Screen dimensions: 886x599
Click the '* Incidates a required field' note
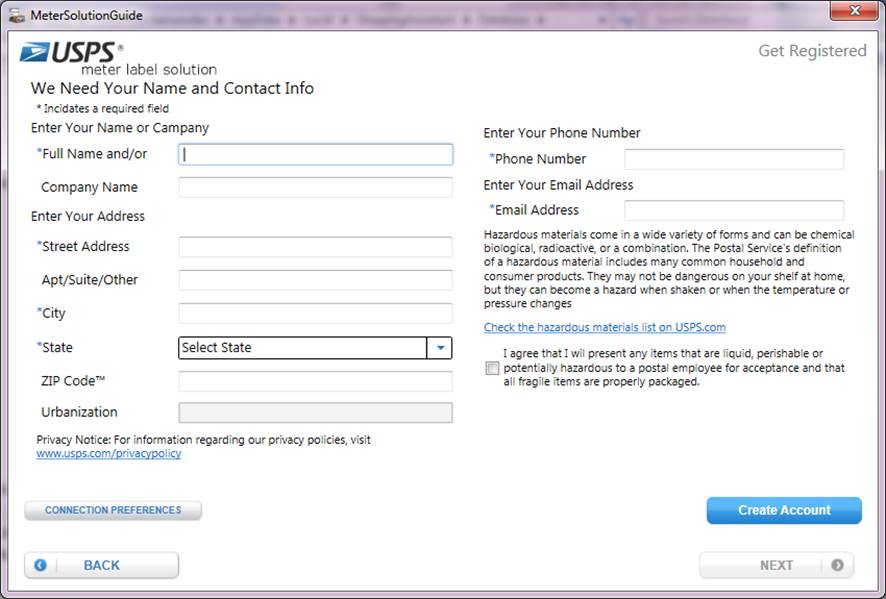point(103,108)
